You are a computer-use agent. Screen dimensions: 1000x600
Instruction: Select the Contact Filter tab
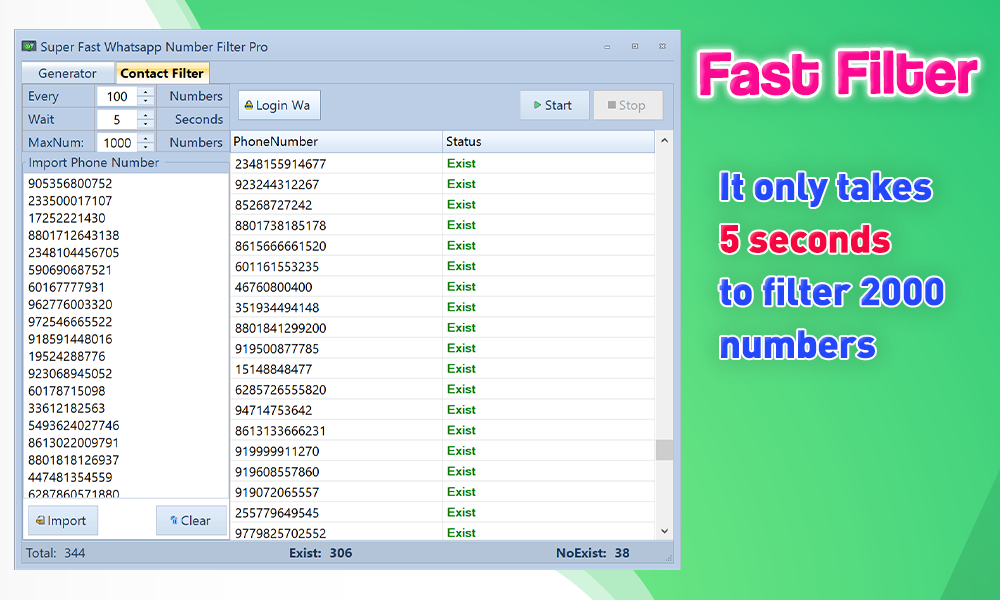pos(162,72)
